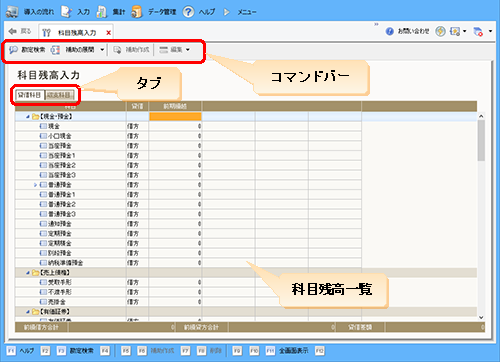Open the dropdown arrow at far top right

coord(490,31)
